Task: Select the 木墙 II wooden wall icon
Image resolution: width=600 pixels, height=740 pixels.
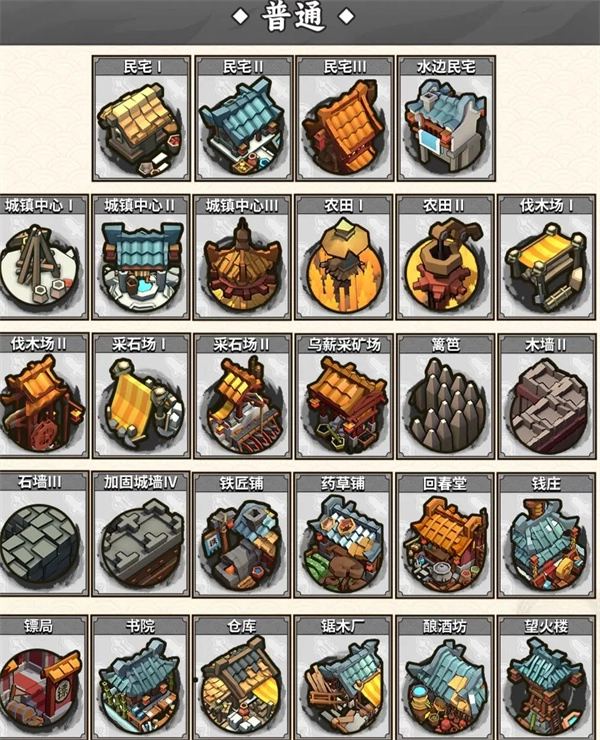Action: click(547, 406)
